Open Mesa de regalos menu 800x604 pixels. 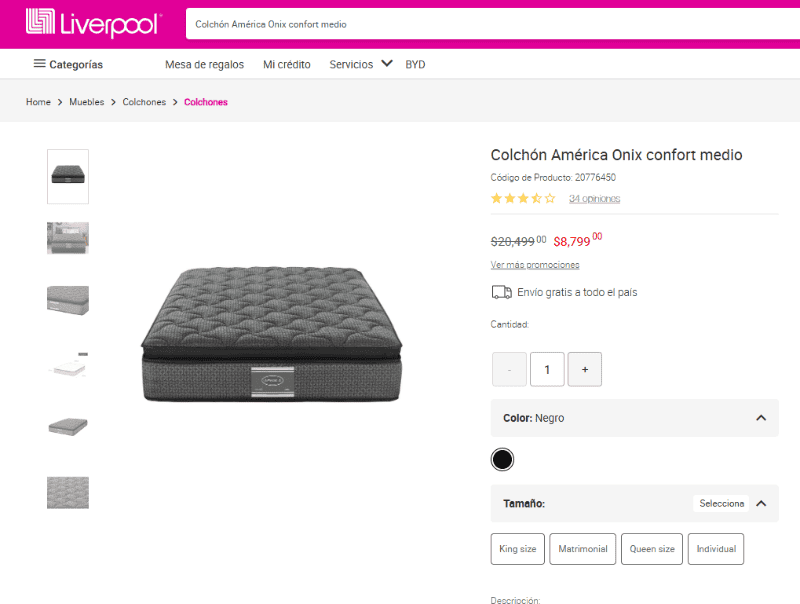[x=204, y=64]
